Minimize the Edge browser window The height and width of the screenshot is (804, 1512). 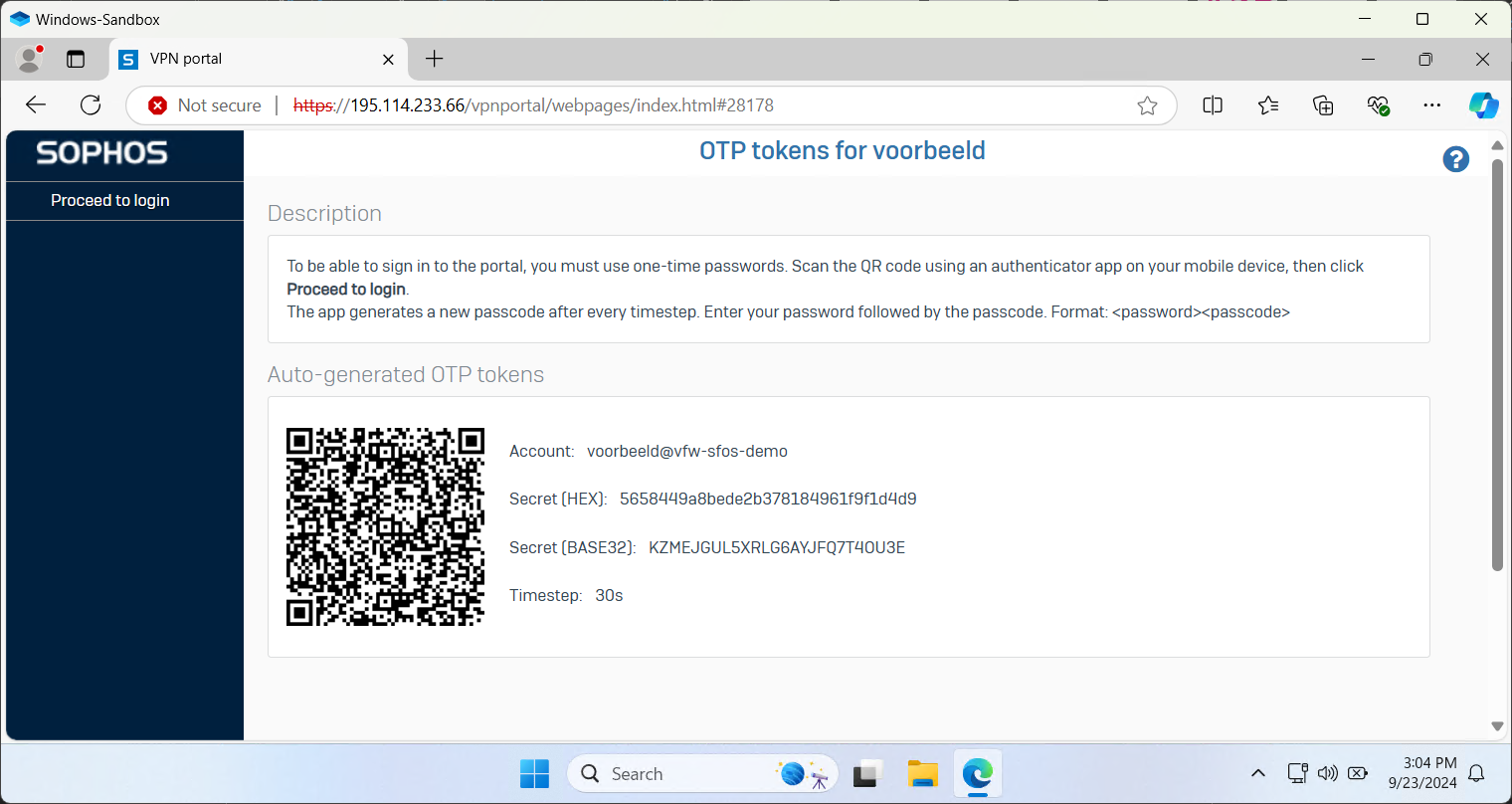click(1368, 59)
